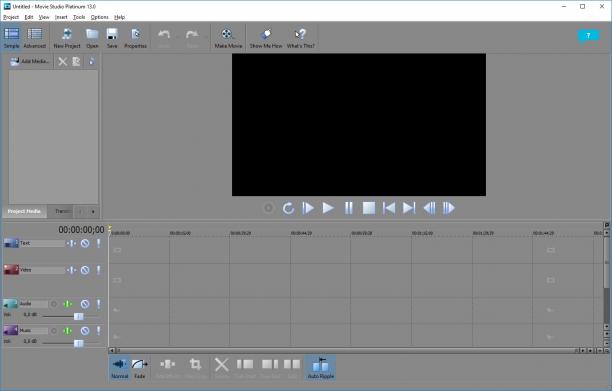
Task: Start playback with Play button
Action: (x=328, y=208)
